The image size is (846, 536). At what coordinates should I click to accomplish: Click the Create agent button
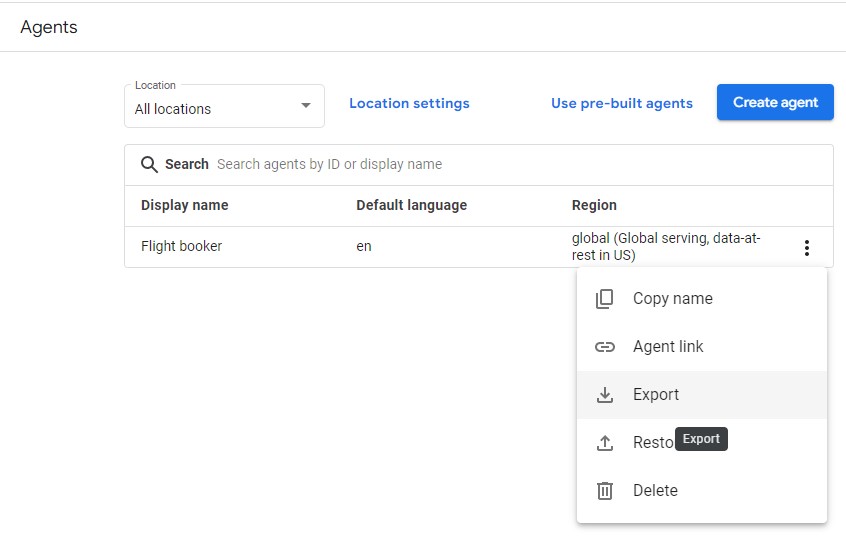(x=775, y=102)
